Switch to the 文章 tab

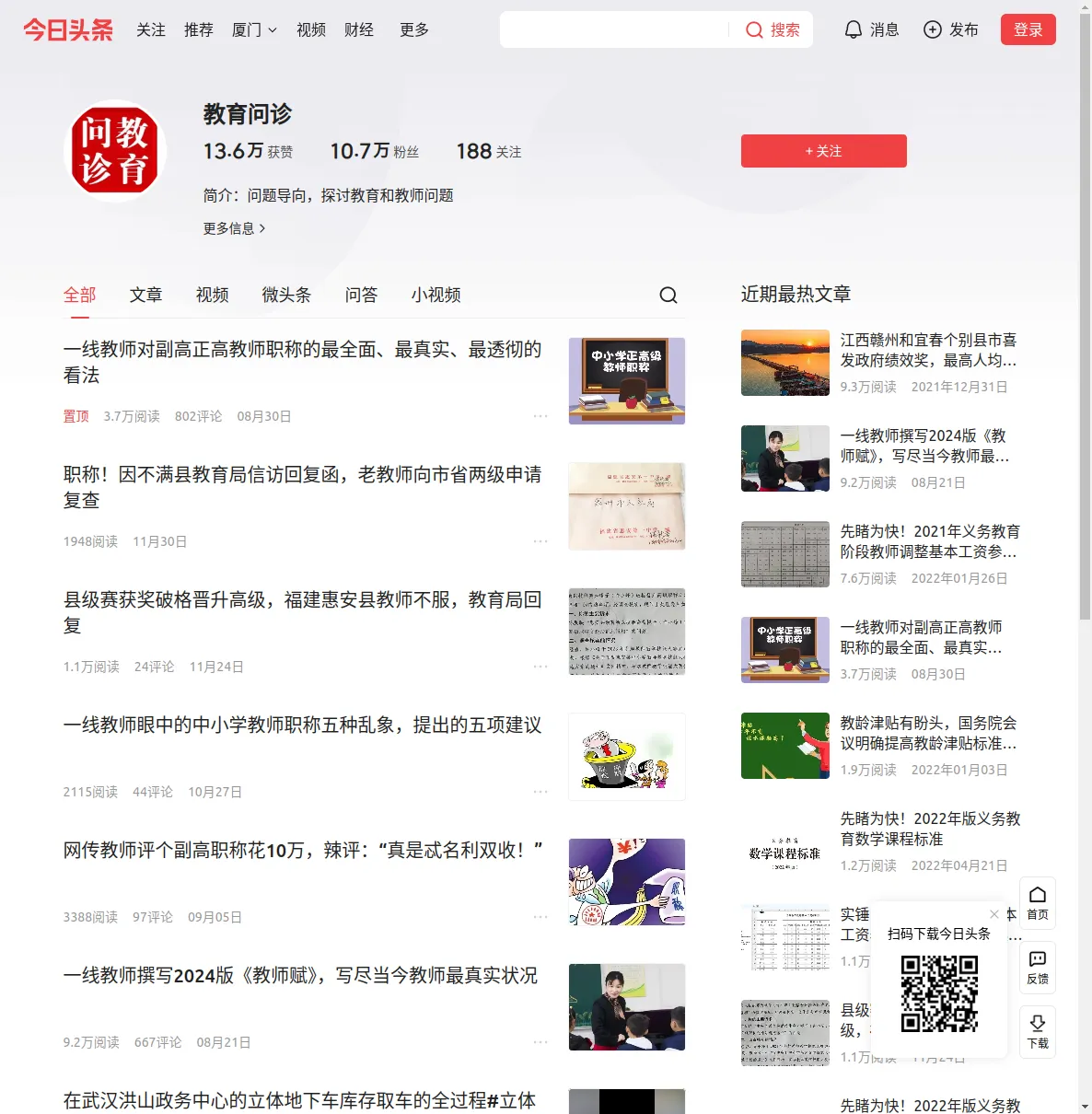146,295
